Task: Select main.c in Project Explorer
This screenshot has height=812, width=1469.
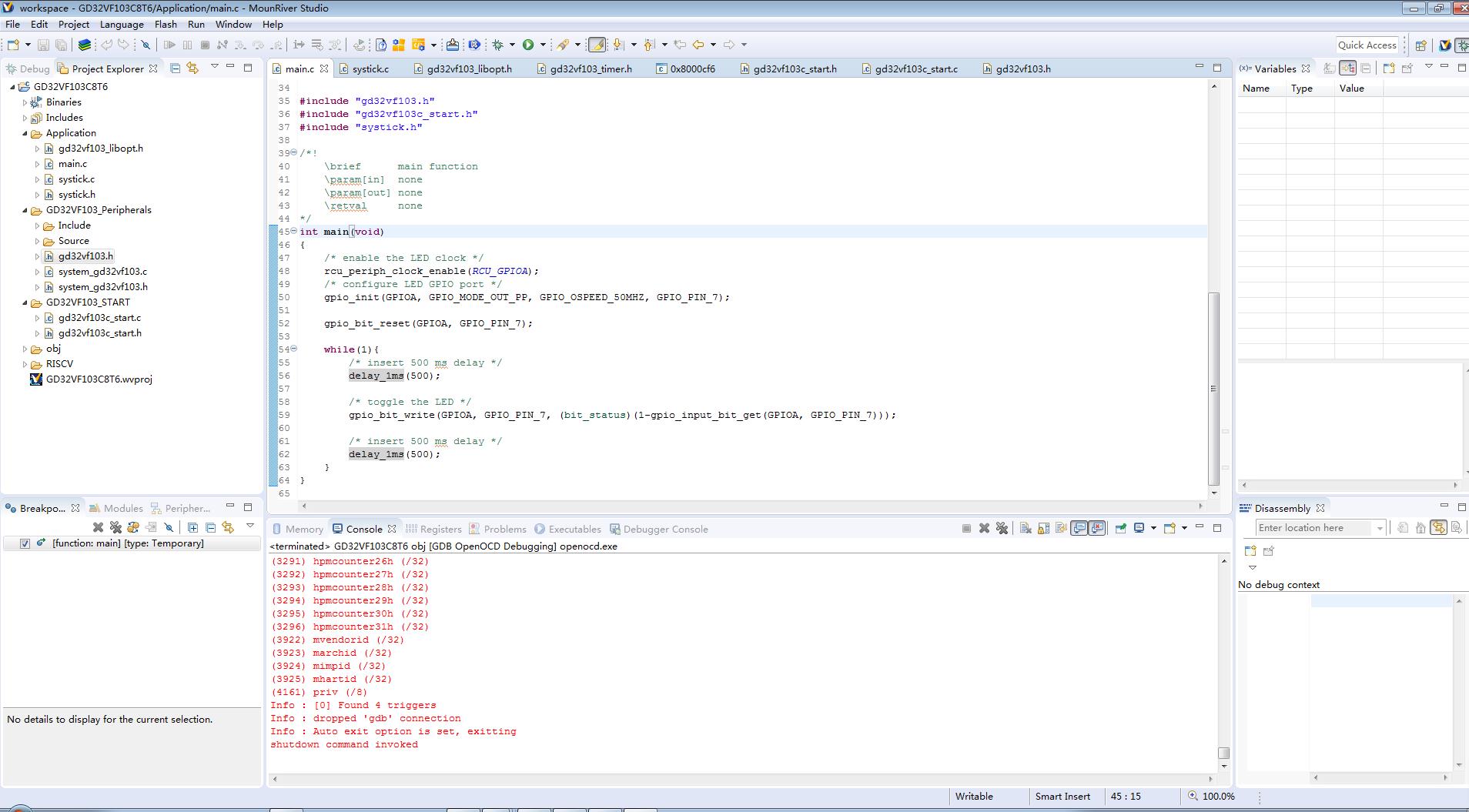Action: 72,164
